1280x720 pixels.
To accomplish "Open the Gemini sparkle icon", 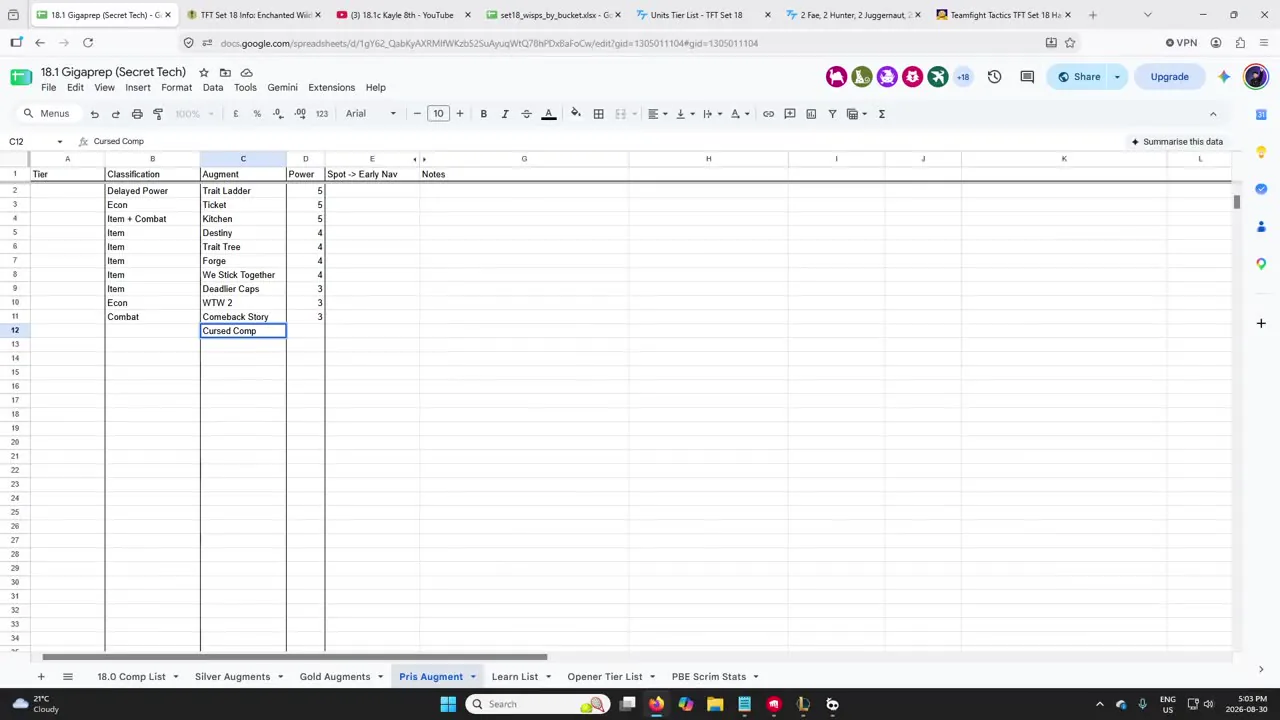I will coord(1224,77).
